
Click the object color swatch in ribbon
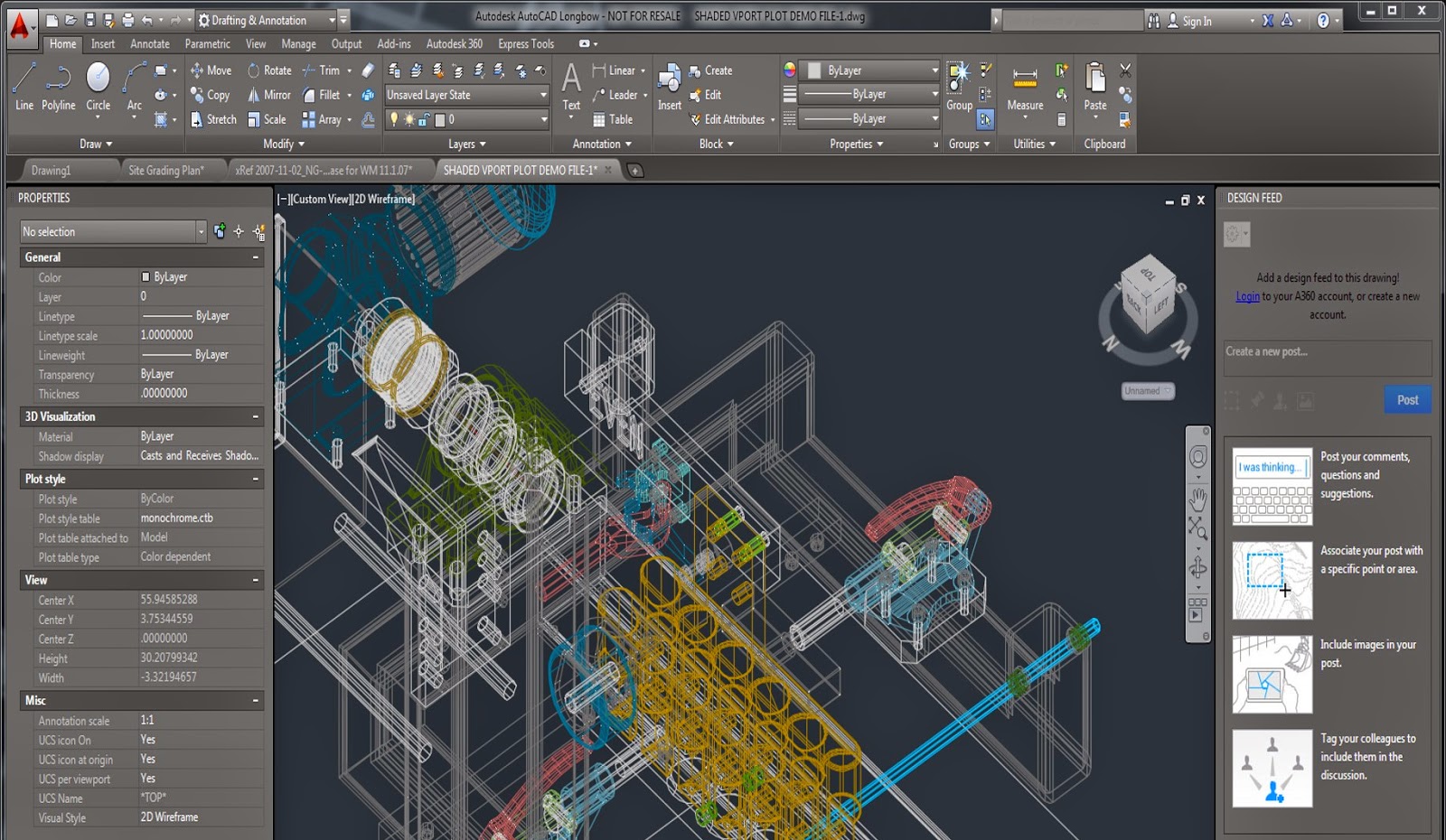[814, 70]
